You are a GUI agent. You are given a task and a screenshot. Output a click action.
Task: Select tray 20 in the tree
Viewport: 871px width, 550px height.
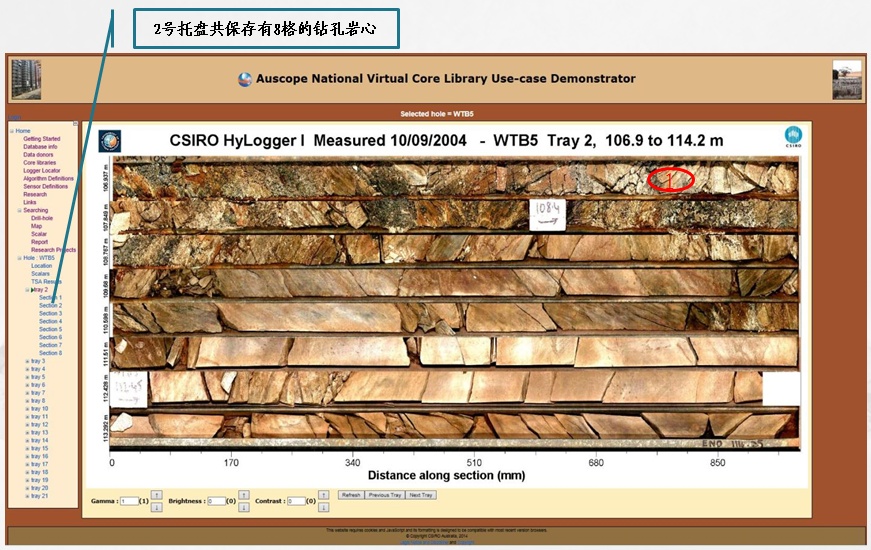pyautogui.click(x=39, y=488)
